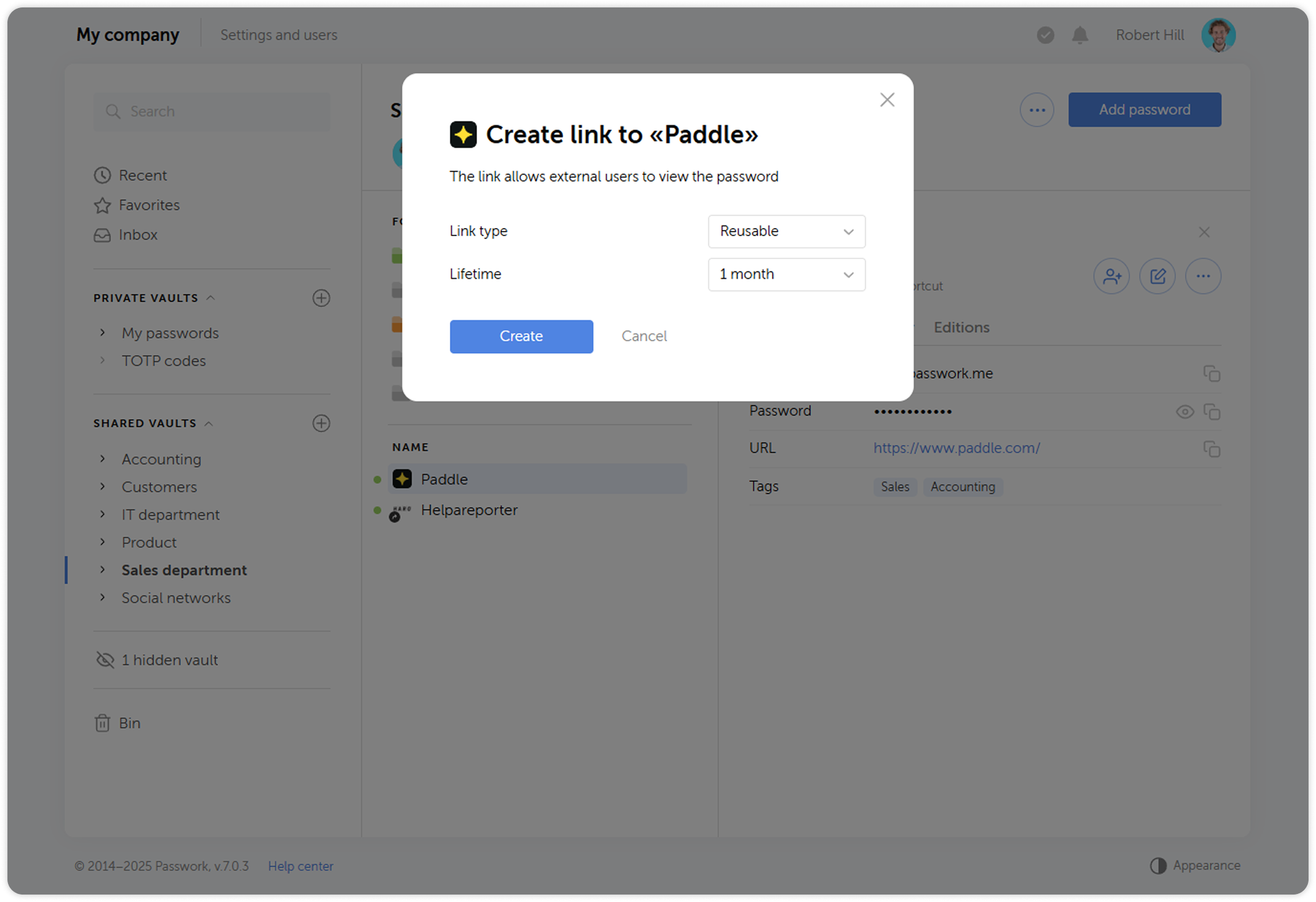
Task: Click the Inbox icon in sidebar
Action: click(x=103, y=235)
